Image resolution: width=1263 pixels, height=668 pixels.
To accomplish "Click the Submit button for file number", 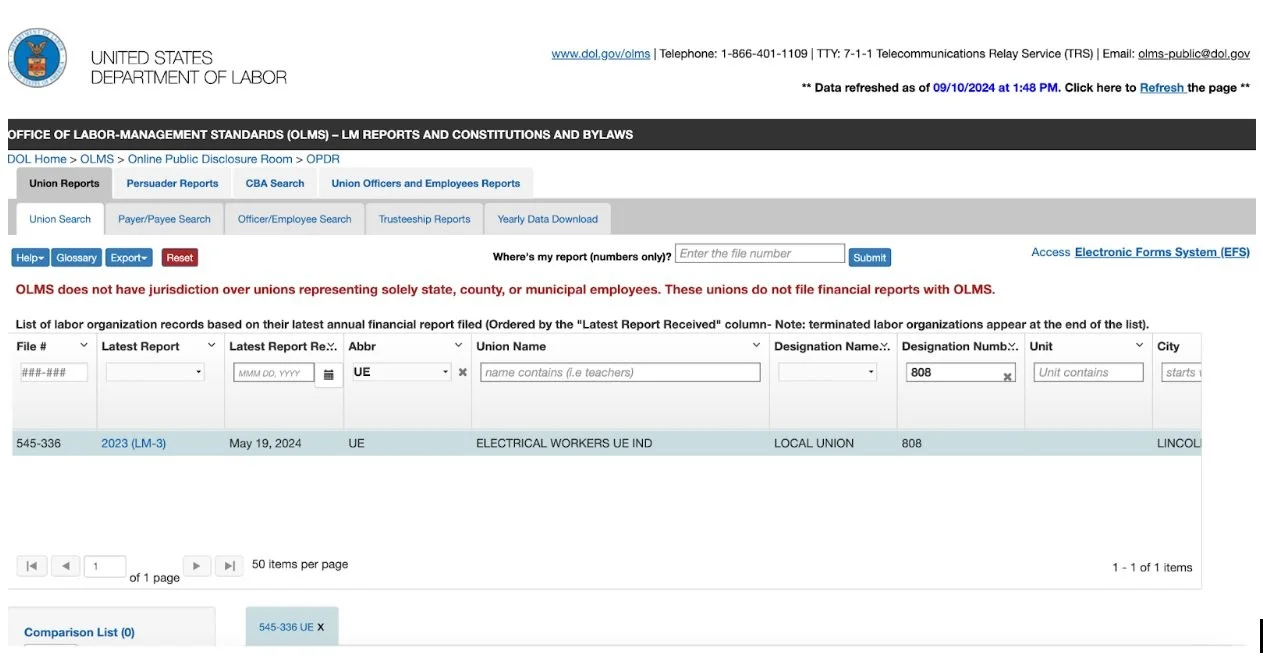I will point(869,258).
